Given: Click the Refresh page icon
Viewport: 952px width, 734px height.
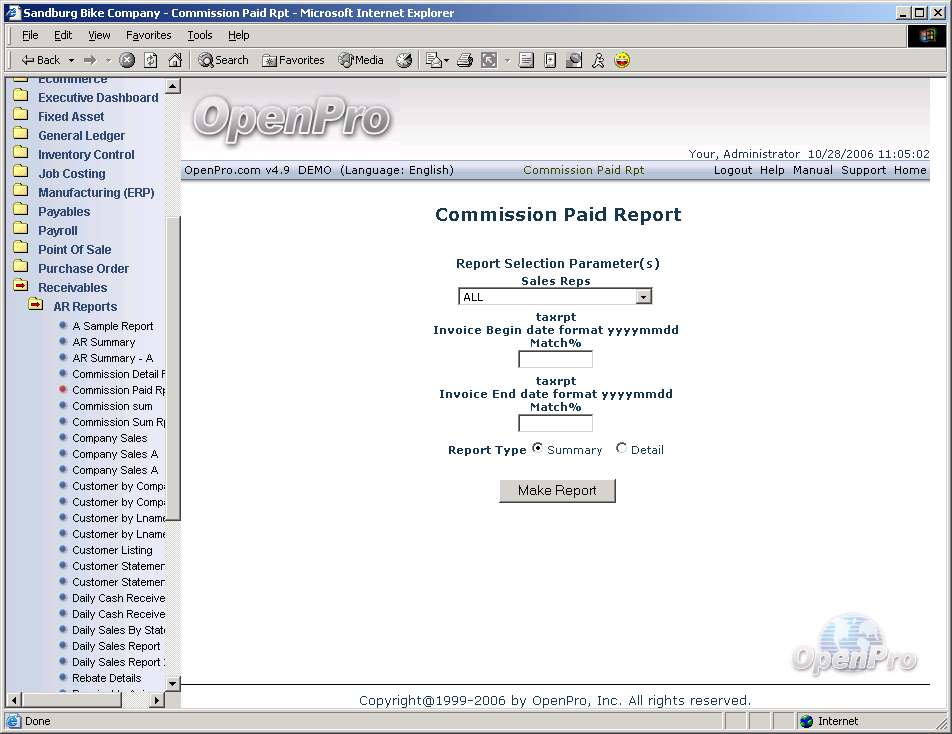Looking at the screenshot, I should tap(151, 60).
